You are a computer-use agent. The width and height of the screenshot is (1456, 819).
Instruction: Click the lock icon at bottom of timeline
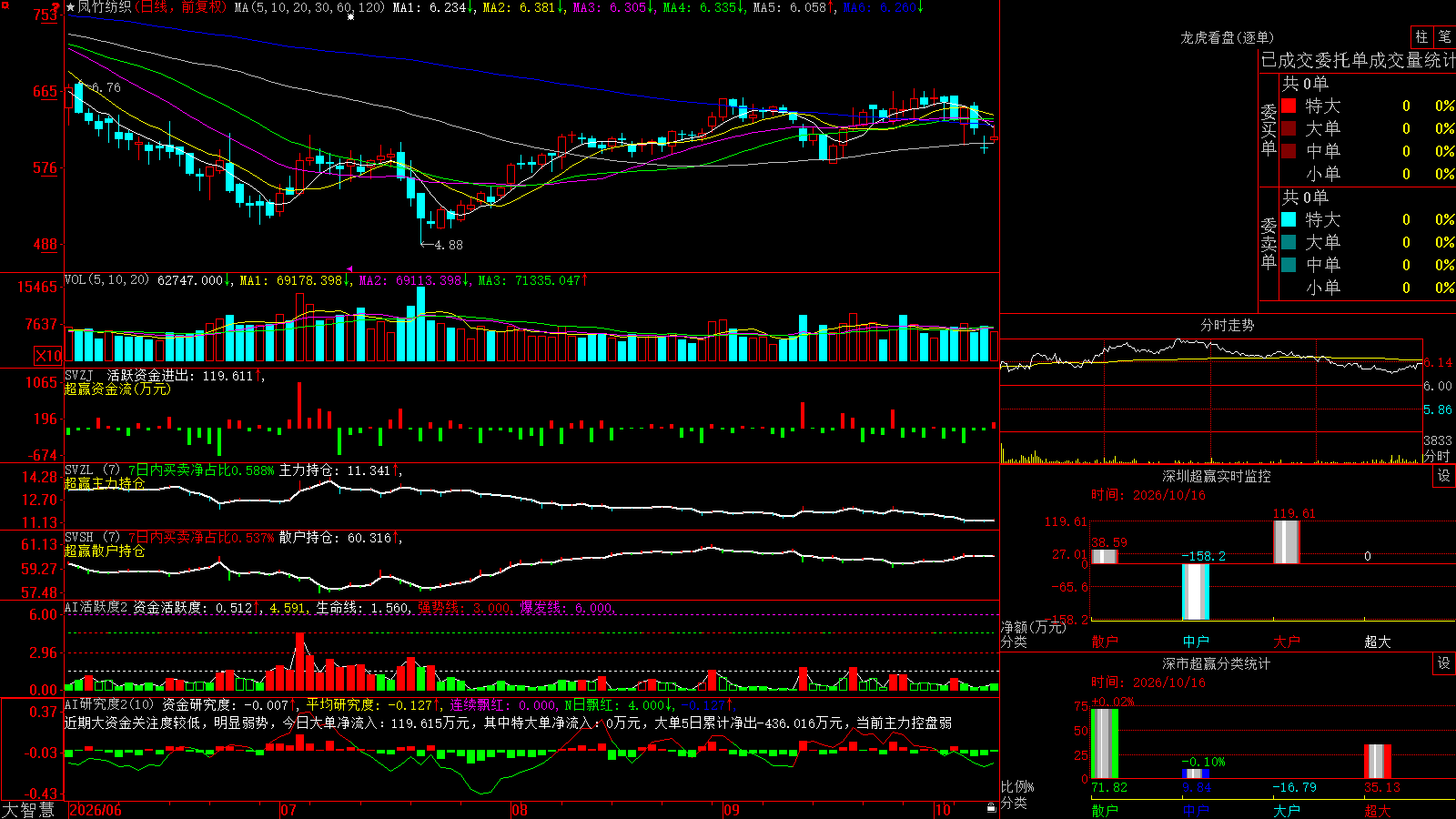(991, 808)
